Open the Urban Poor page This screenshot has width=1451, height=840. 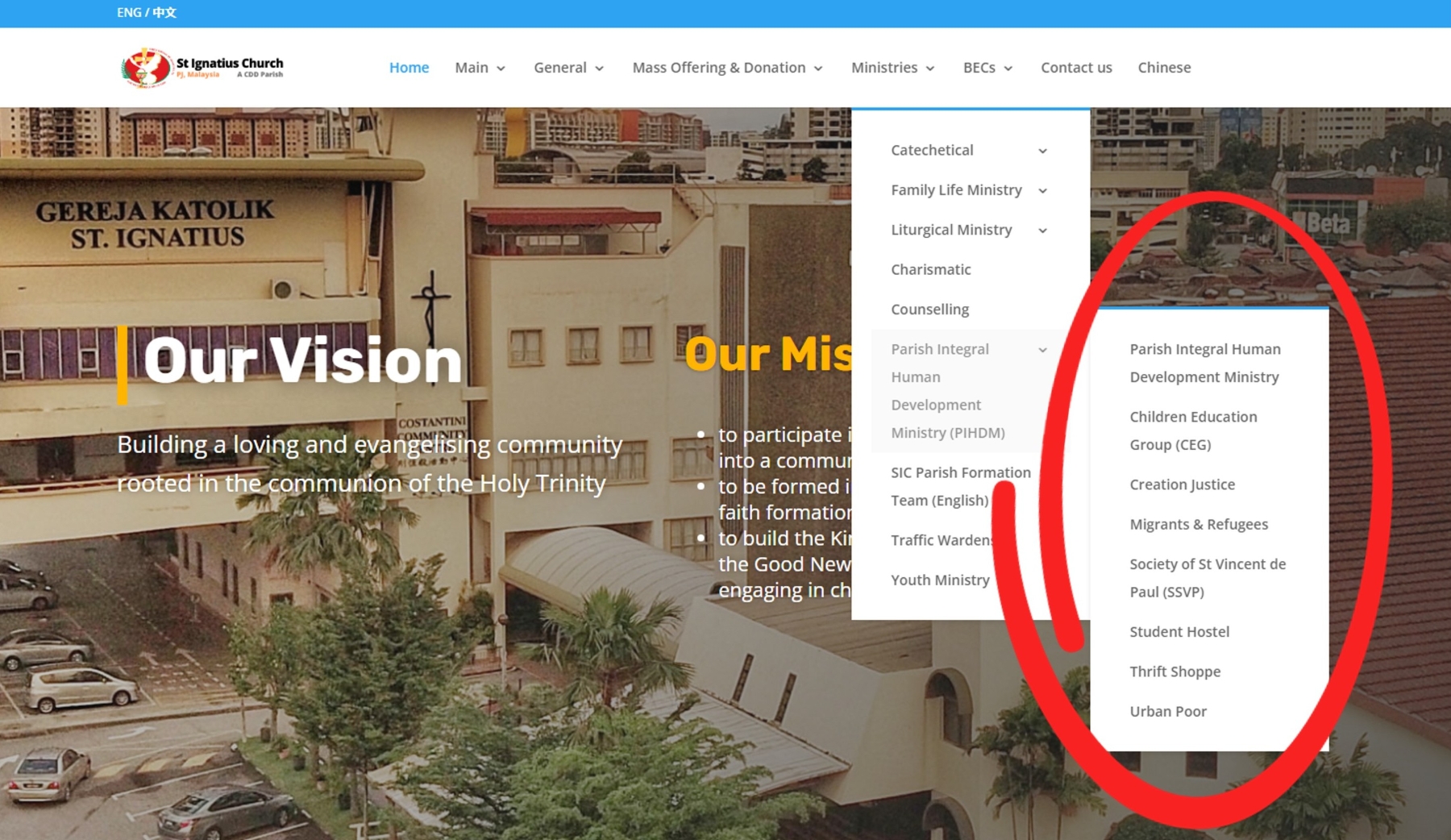click(1168, 711)
